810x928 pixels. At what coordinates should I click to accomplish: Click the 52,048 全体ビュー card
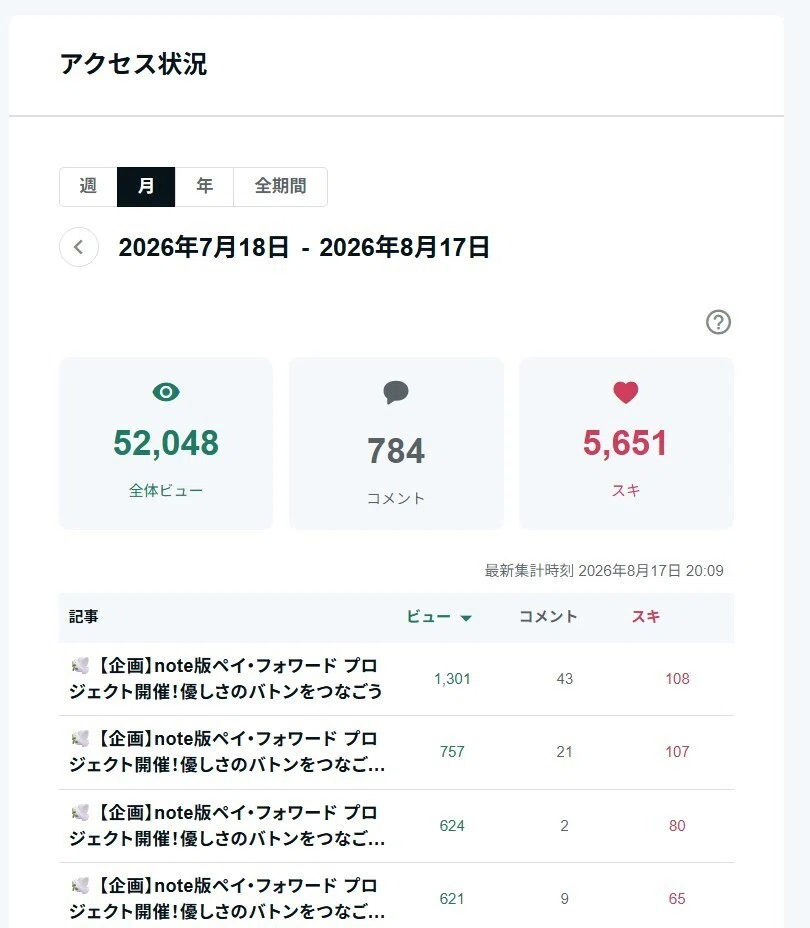(166, 443)
